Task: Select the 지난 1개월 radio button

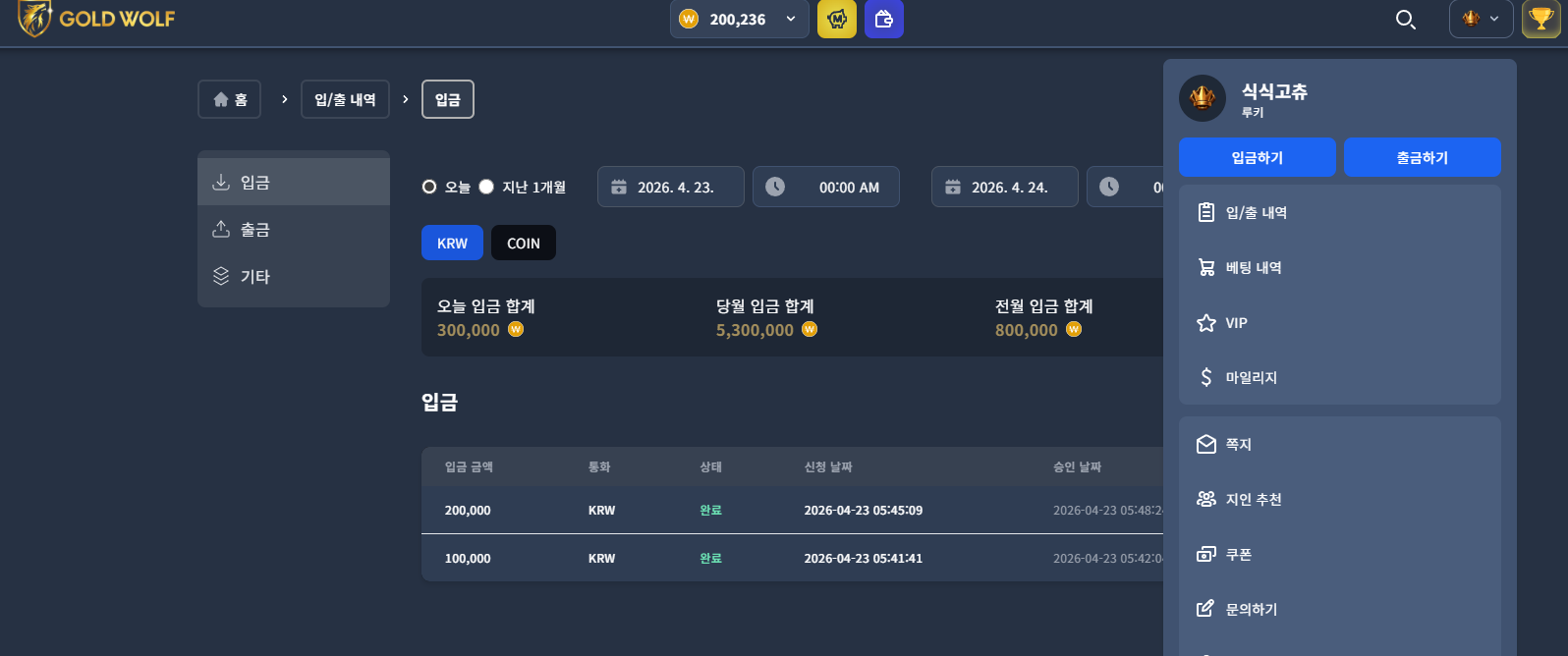Action: click(486, 187)
